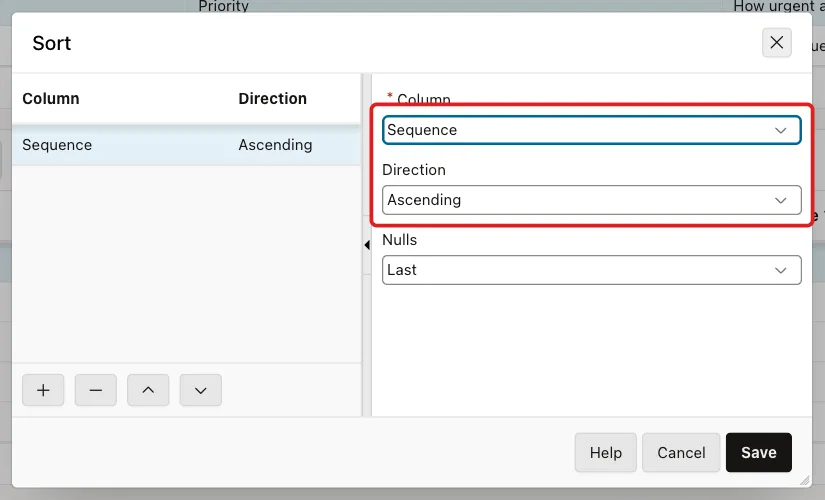Click the Column header in sort list
Image resolution: width=825 pixels, height=500 pixels.
pos(51,98)
